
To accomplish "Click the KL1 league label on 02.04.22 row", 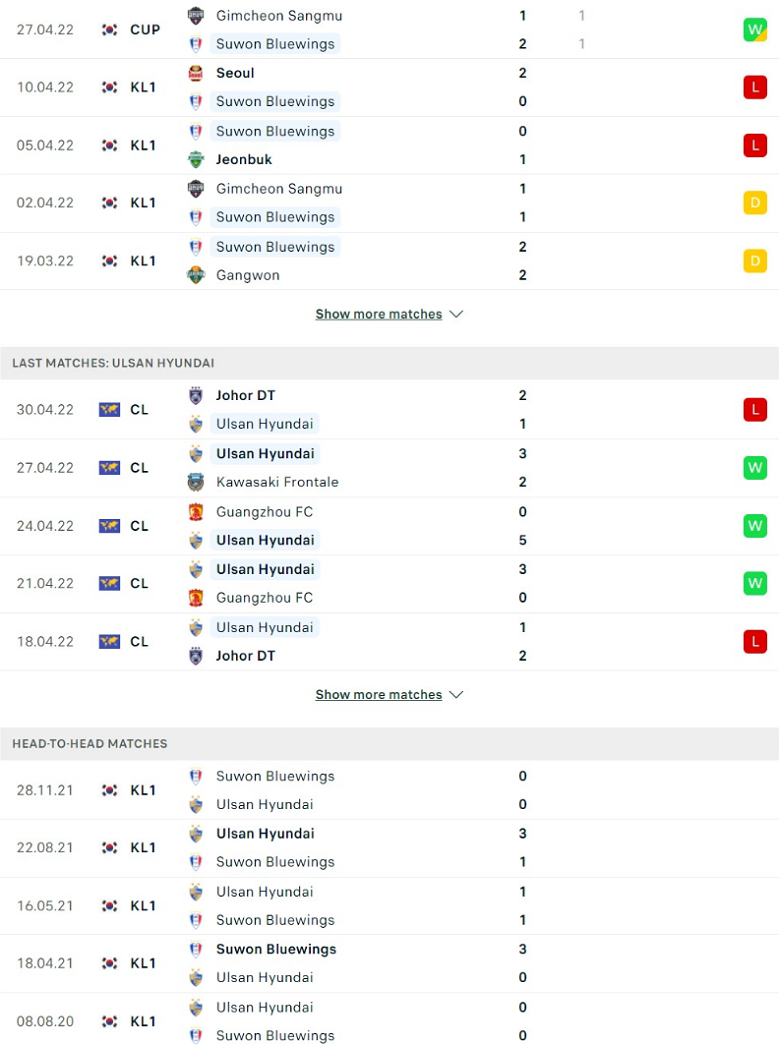I will coord(143,203).
